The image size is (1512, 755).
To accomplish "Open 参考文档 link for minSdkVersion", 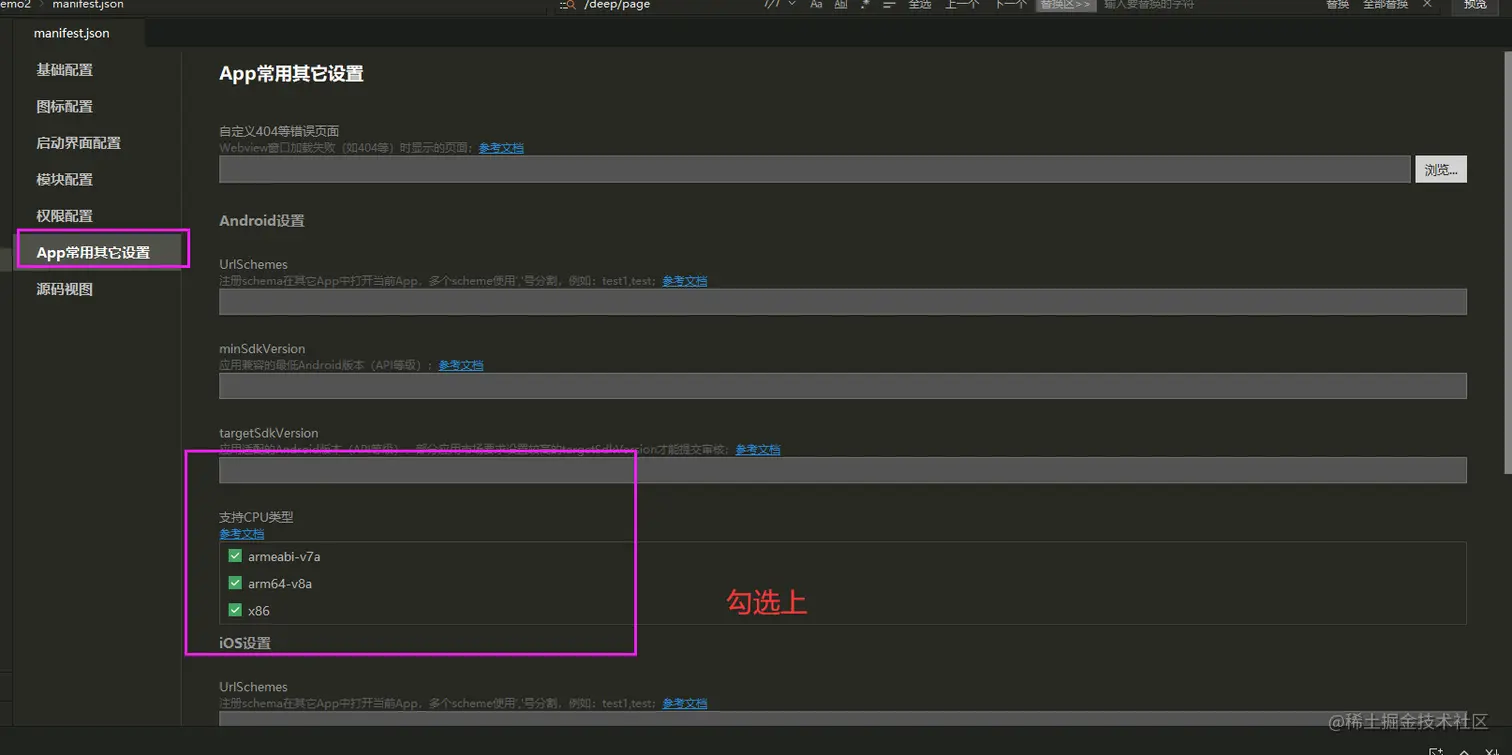I will pos(461,365).
